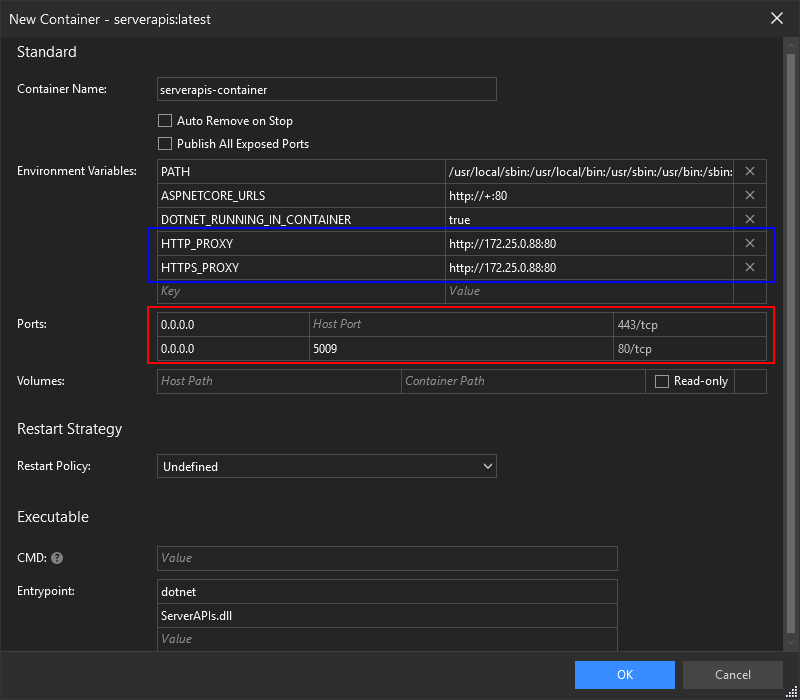Click the CMD value input field
800x700 pixels.
[x=387, y=558]
